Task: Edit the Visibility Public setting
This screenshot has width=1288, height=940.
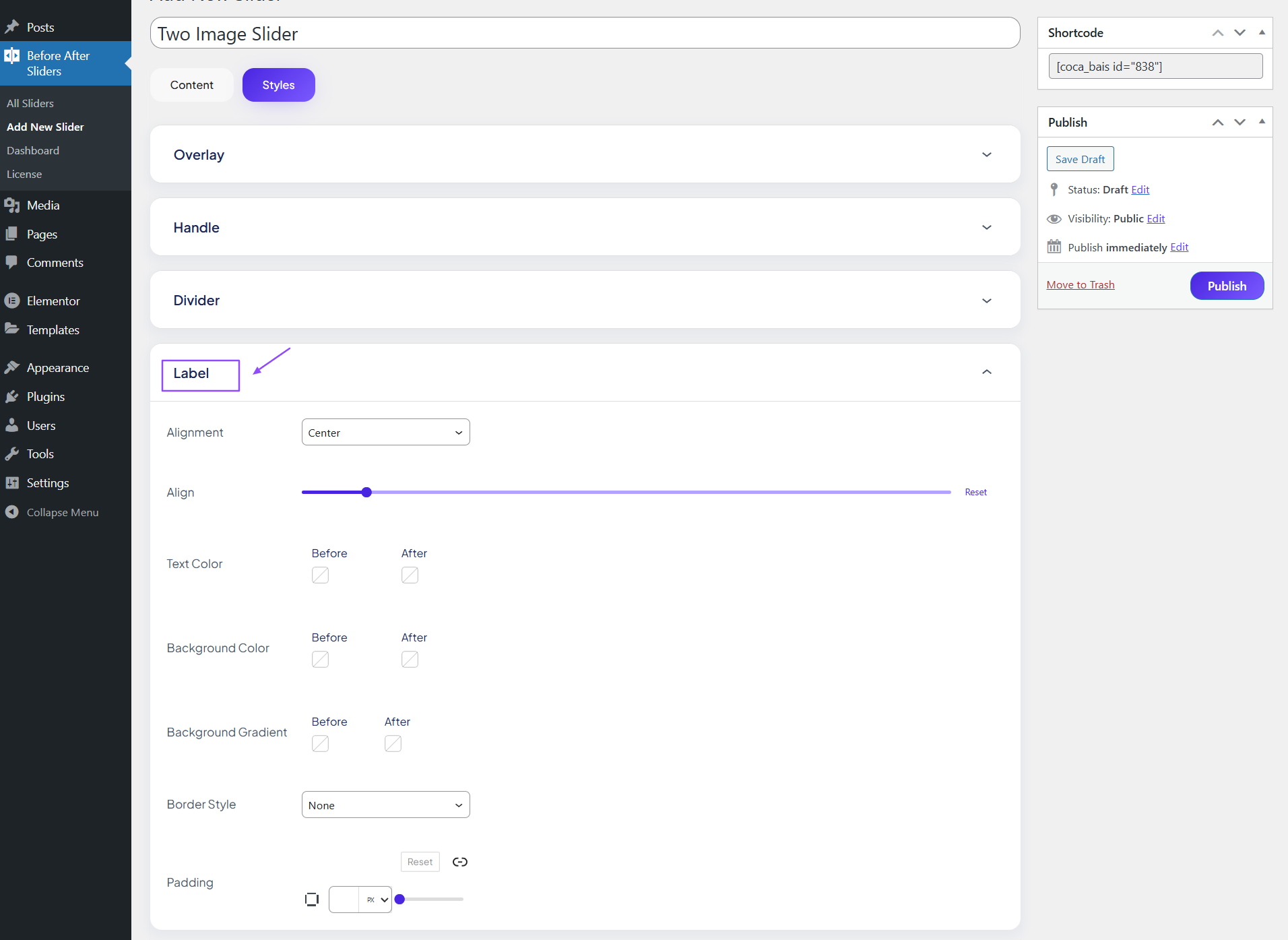Action: (1156, 218)
